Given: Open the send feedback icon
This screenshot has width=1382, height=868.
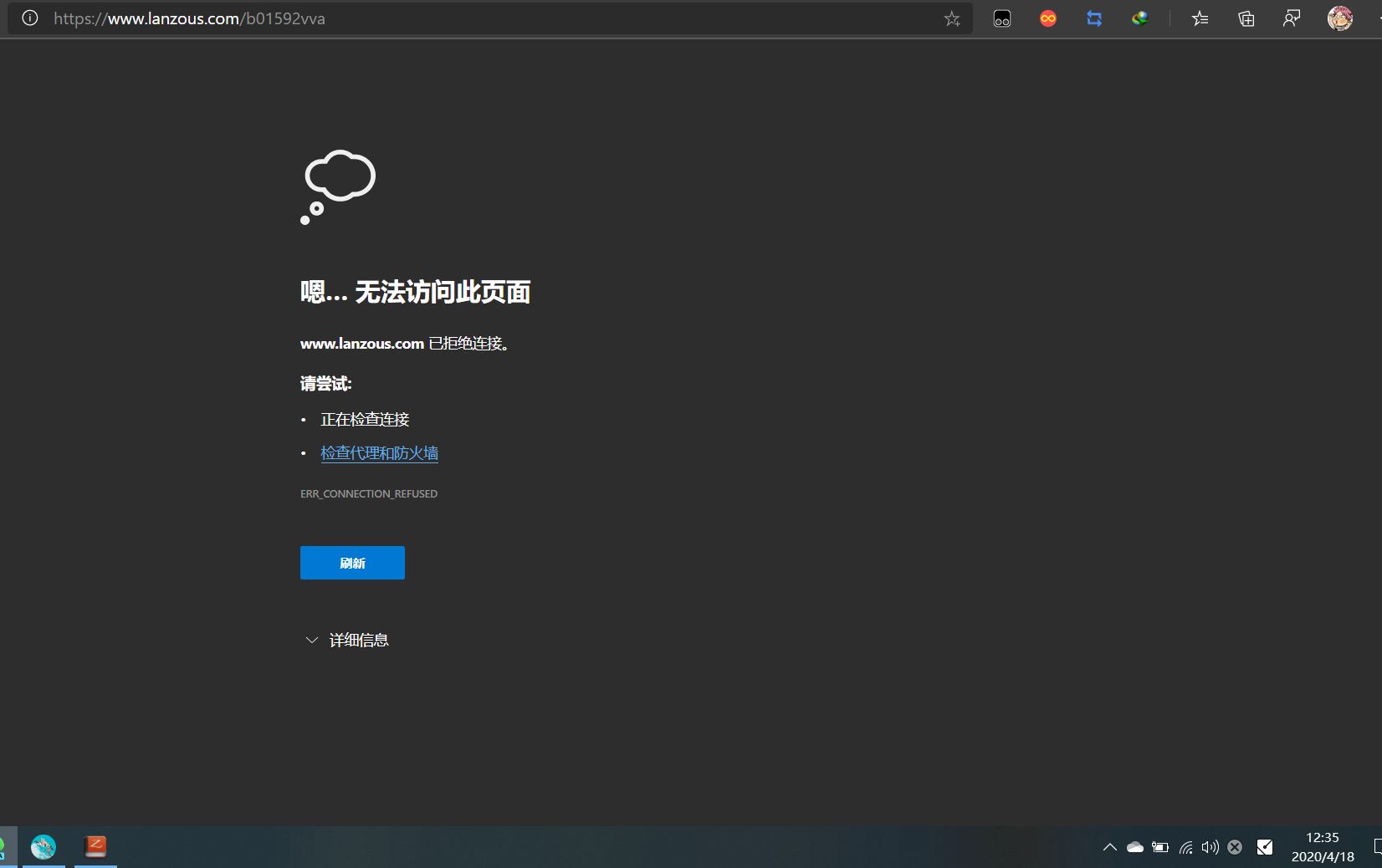Looking at the screenshot, I should tap(1292, 18).
